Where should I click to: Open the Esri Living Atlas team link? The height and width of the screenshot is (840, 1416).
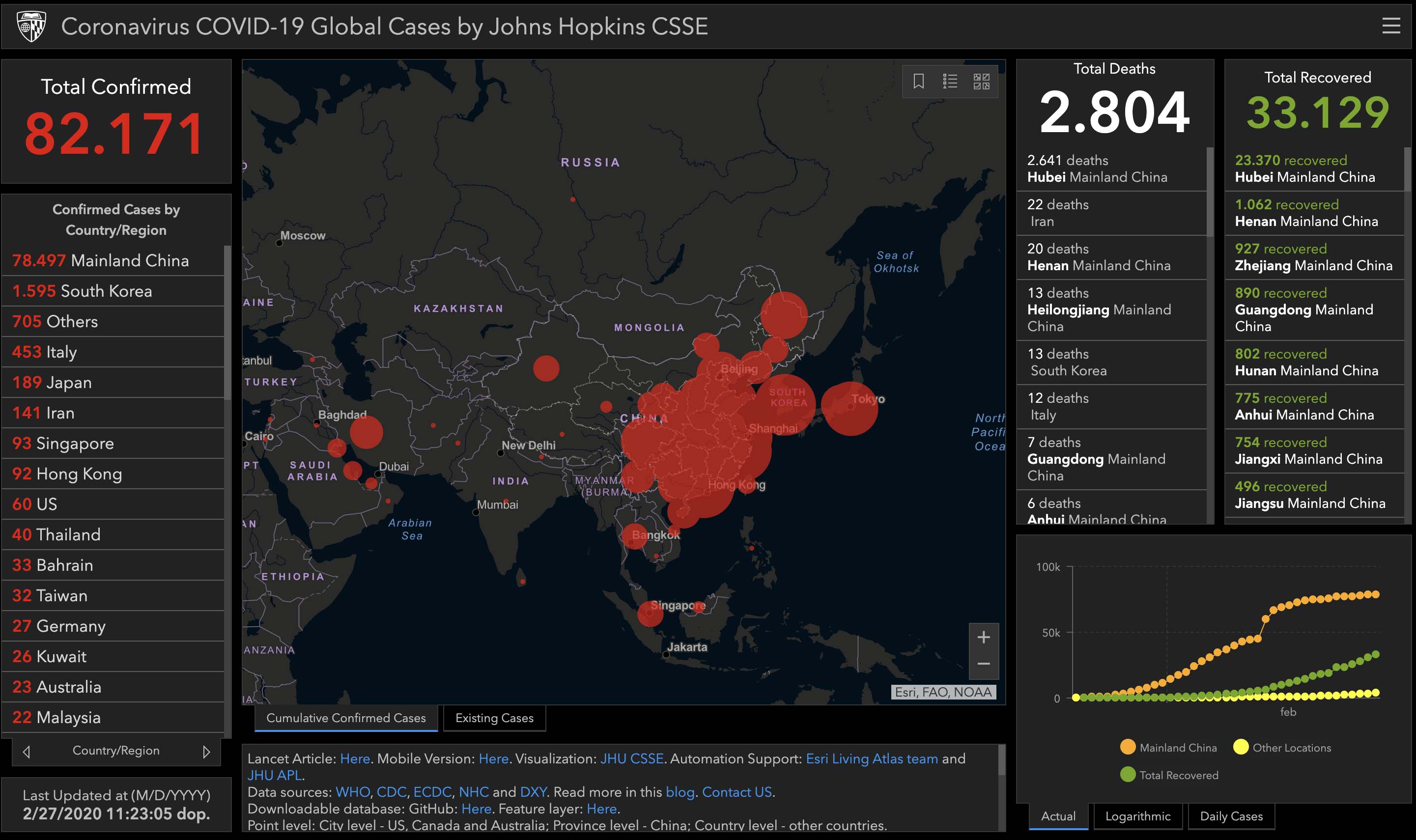(871, 758)
